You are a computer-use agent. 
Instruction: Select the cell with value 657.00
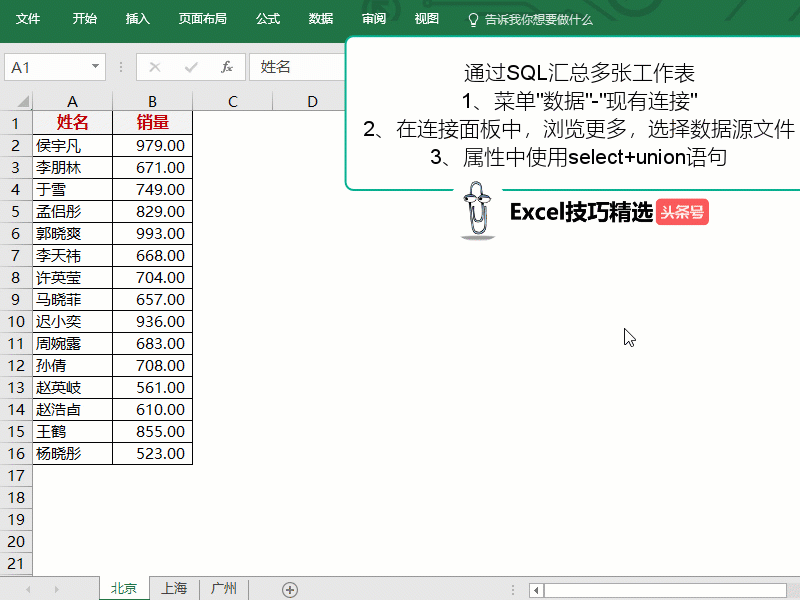[153, 299]
